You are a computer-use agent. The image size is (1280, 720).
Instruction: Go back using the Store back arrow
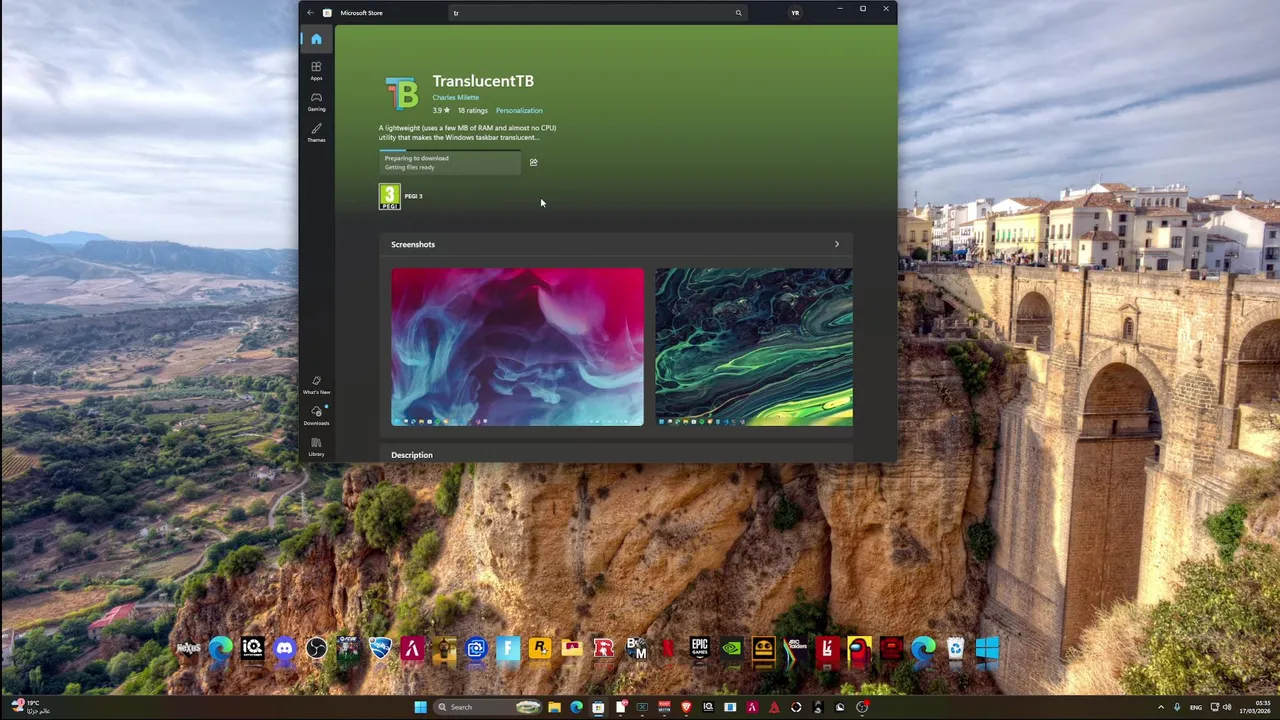310,13
